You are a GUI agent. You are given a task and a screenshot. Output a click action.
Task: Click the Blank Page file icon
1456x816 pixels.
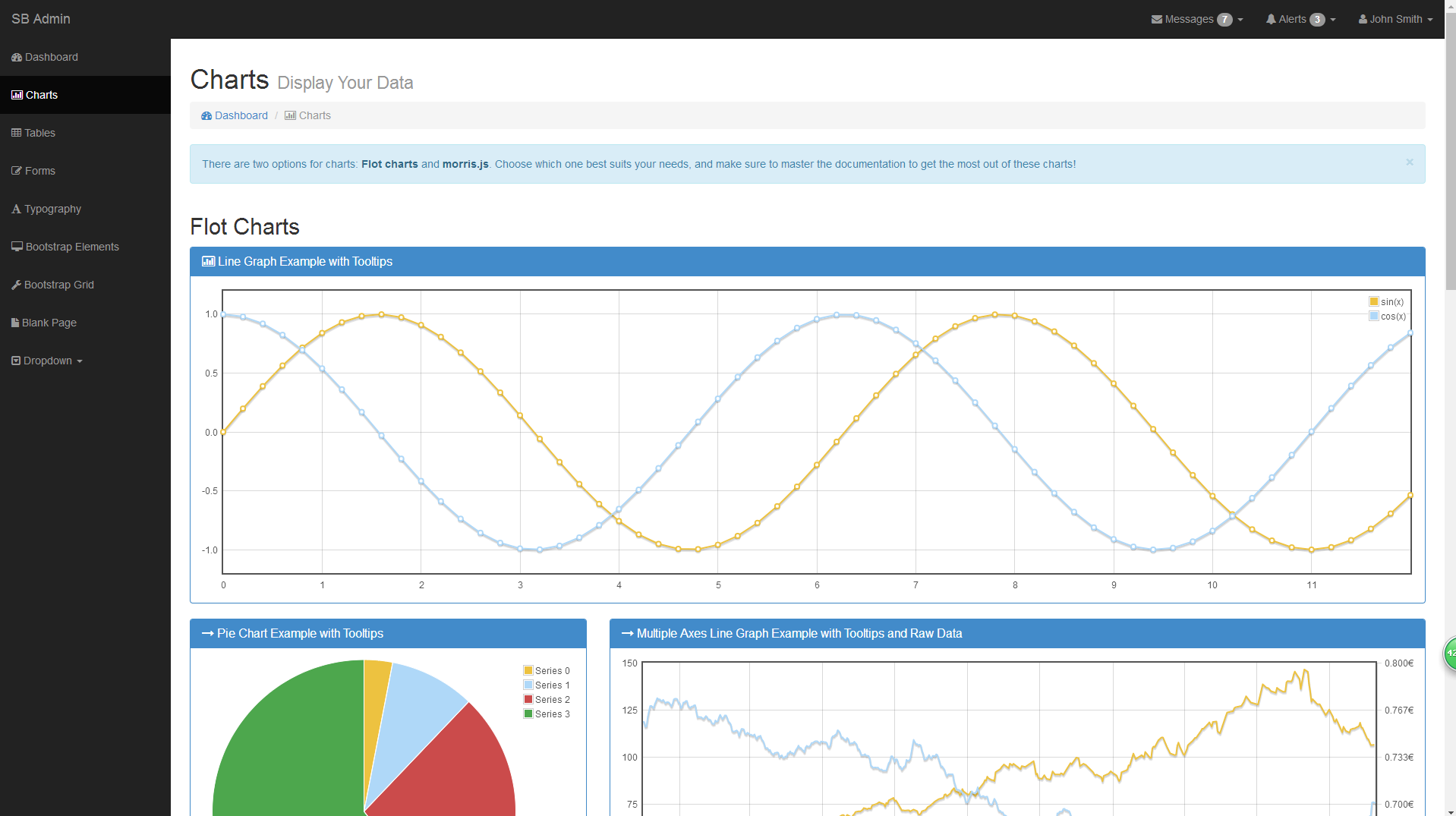(x=15, y=323)
